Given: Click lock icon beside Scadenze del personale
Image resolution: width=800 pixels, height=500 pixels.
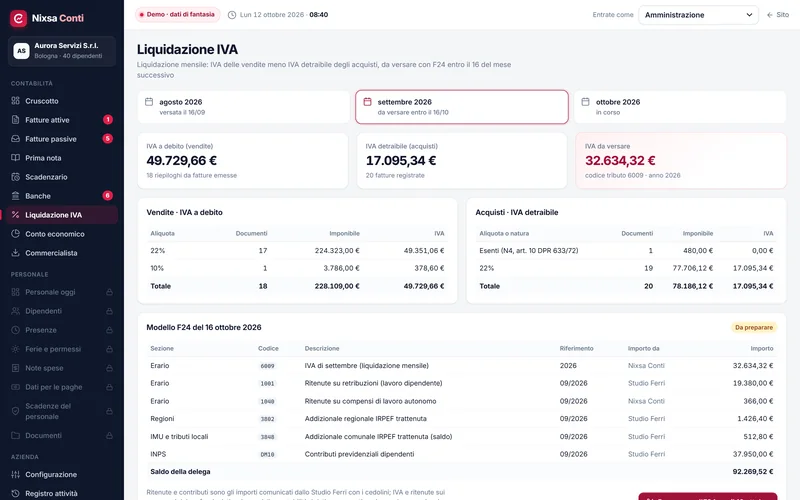Looking at the screenshot, I should (x=109, y=411).
